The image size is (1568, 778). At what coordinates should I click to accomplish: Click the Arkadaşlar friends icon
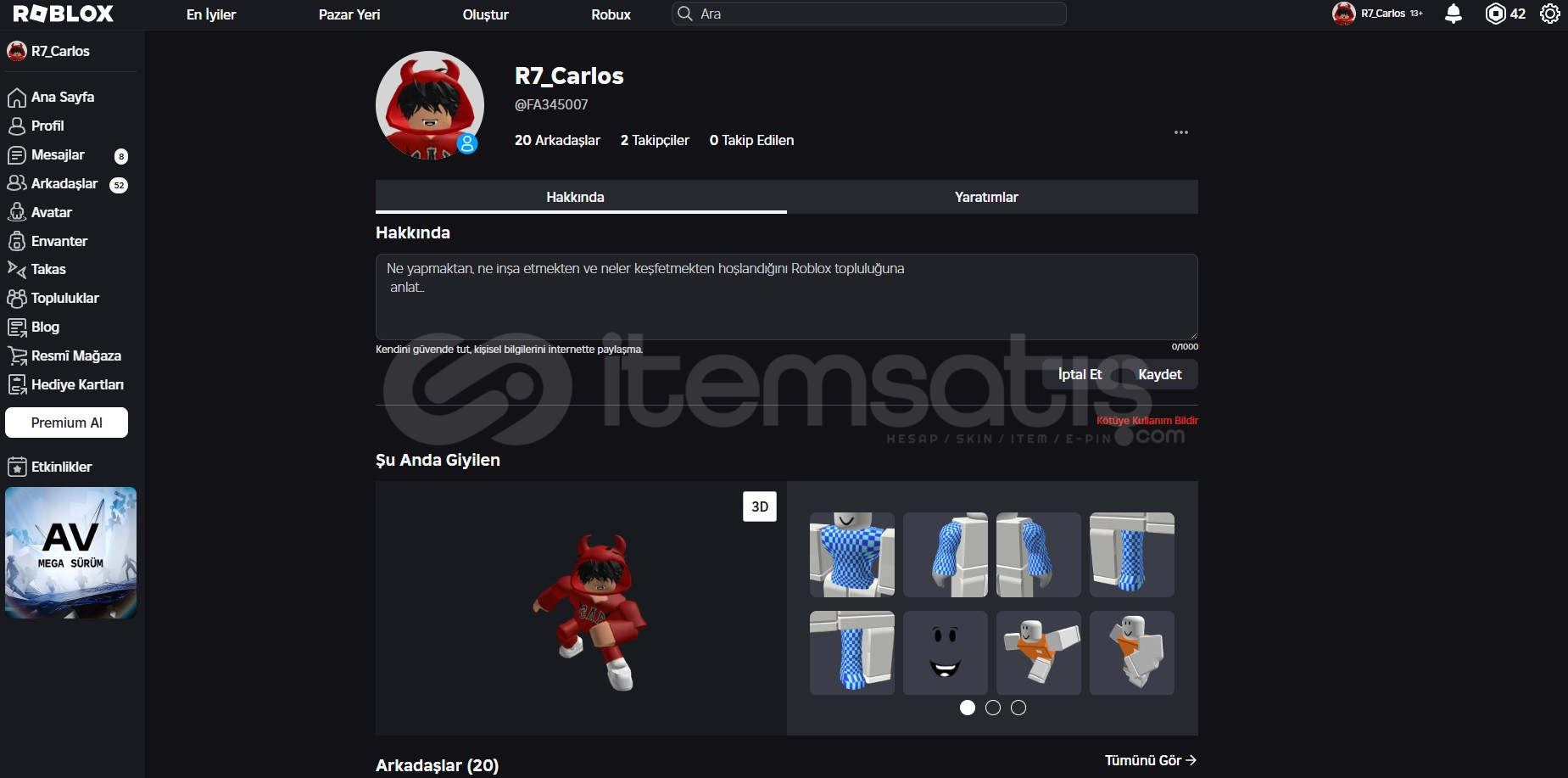(16, 183)
